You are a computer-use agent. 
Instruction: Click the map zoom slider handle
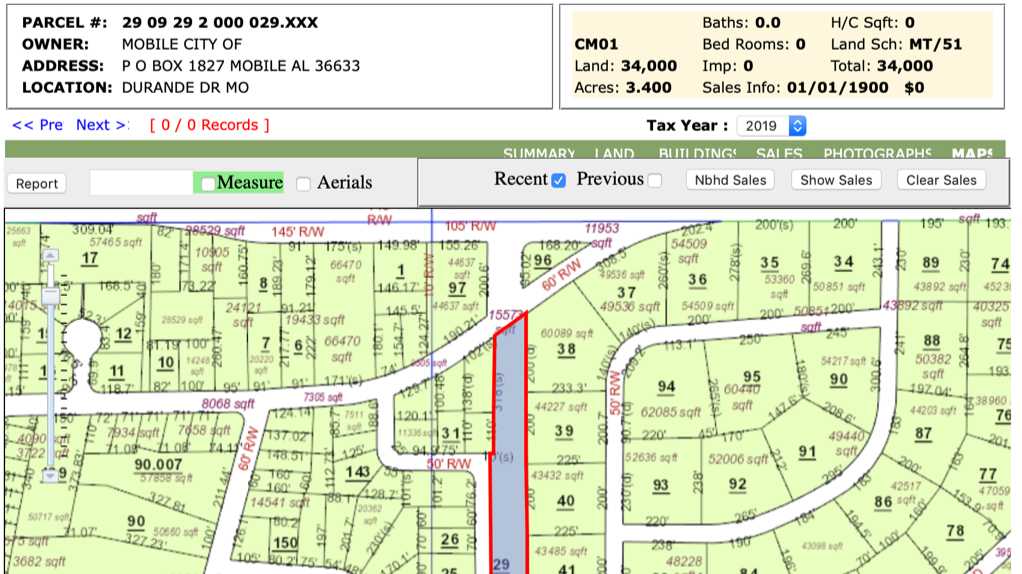(x=51, y=296)
